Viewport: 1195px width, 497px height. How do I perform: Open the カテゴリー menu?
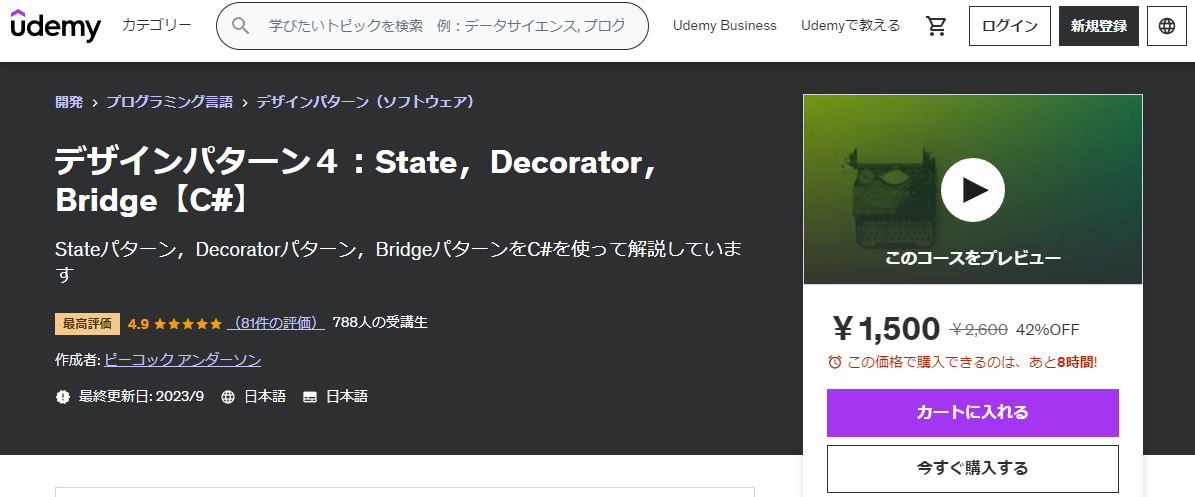(x=157, y=25)
